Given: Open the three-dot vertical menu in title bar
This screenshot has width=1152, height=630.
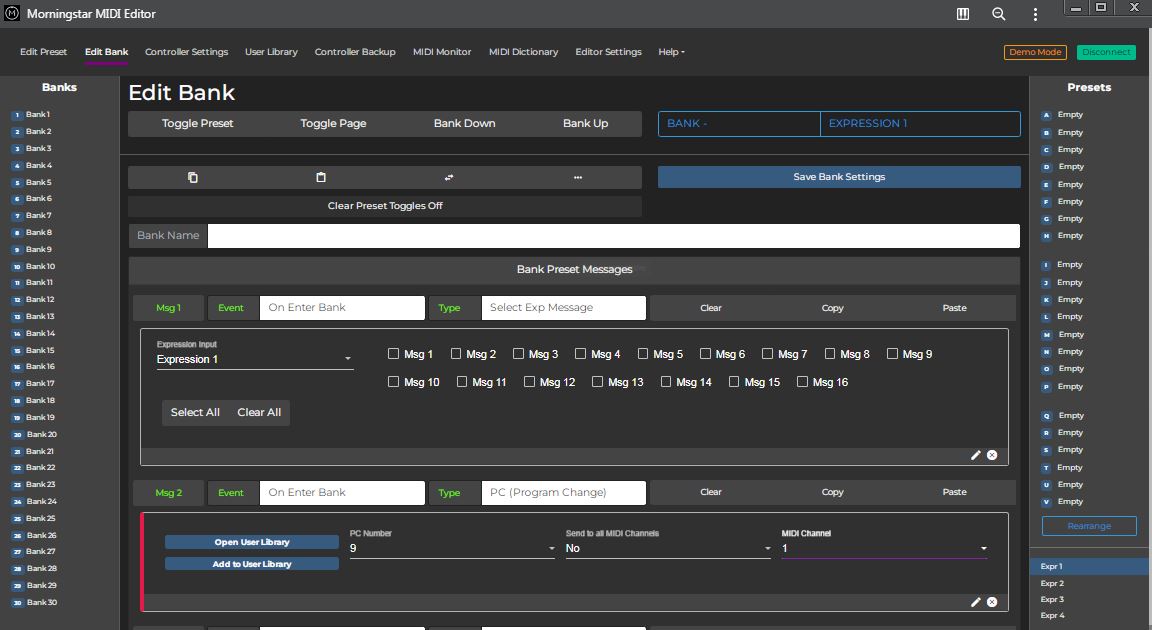Looking at the screenshot, I should click(1035, 14).
